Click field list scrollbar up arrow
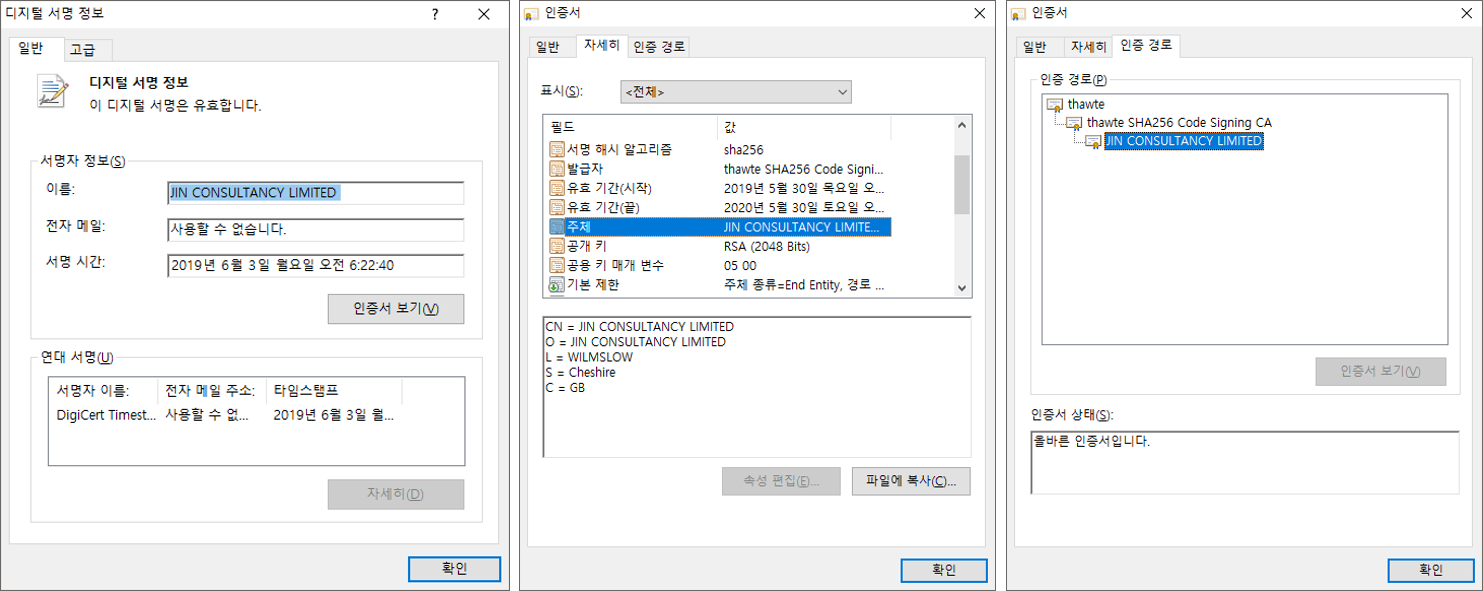 [x=962, y=127]
